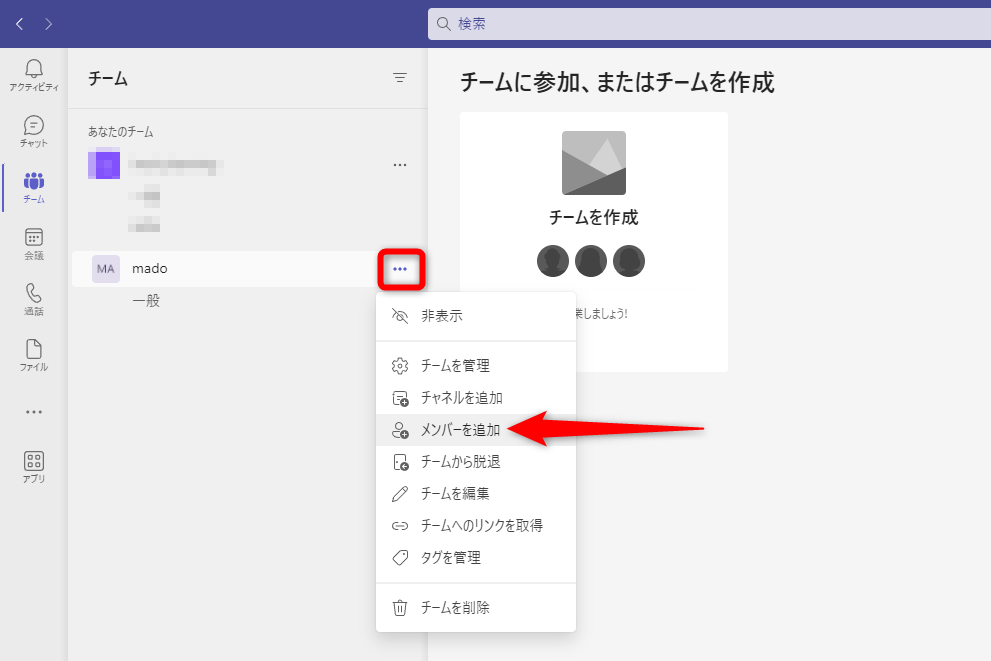Screen dimensions: 991x661
Task: Choose チームを管理 in the menu
Action: pyautogui.click(x=456, y=365)
